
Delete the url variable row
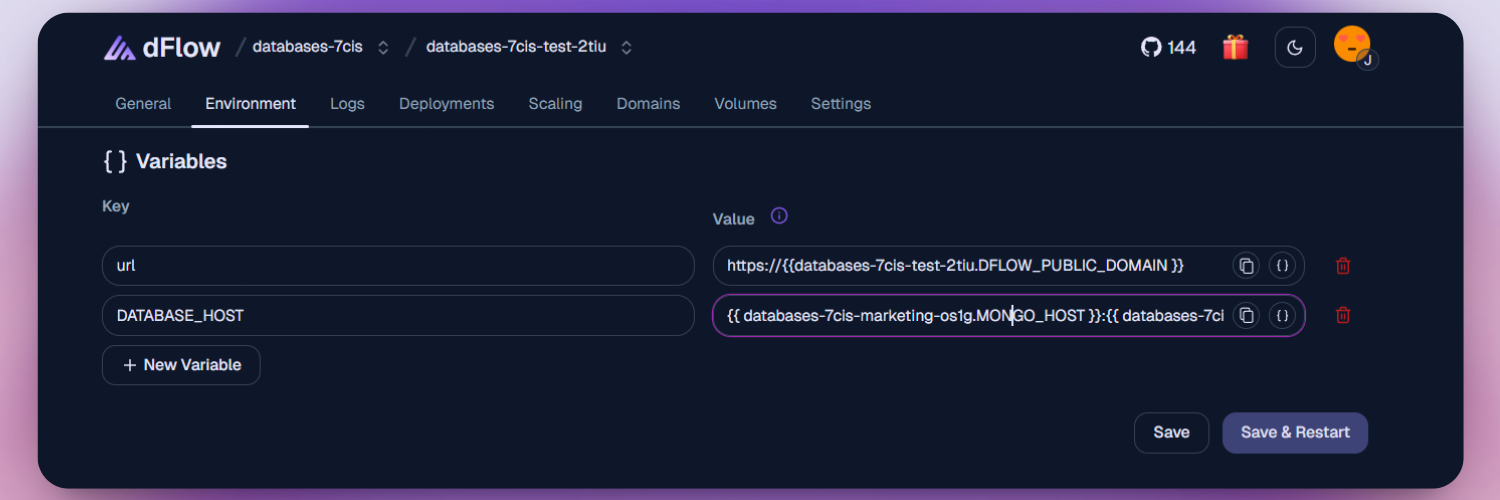pyautogui.click(x=1343, y=266)
